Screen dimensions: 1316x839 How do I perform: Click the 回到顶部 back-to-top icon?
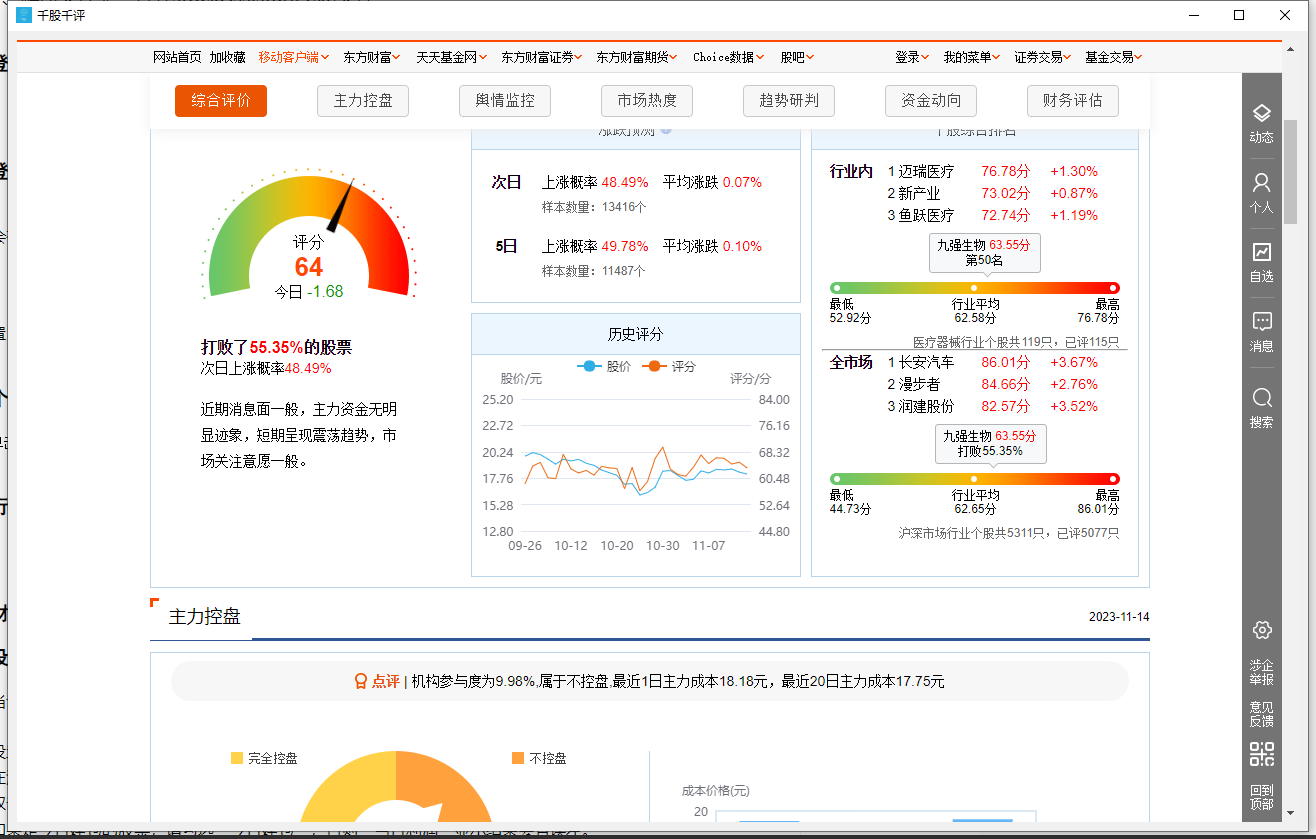click(1261, 797)
